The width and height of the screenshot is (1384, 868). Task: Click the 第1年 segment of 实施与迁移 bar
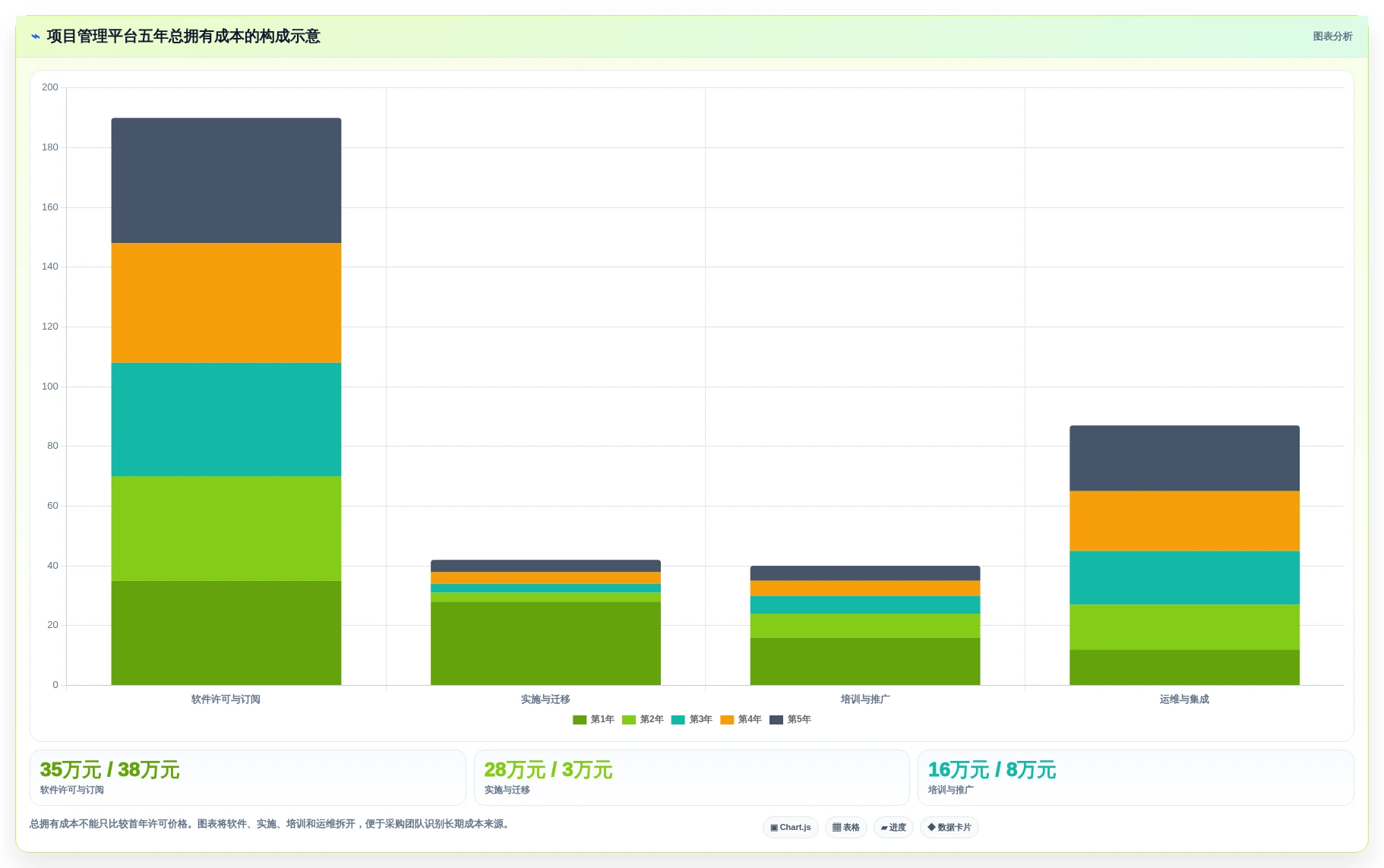click(545, 643)
